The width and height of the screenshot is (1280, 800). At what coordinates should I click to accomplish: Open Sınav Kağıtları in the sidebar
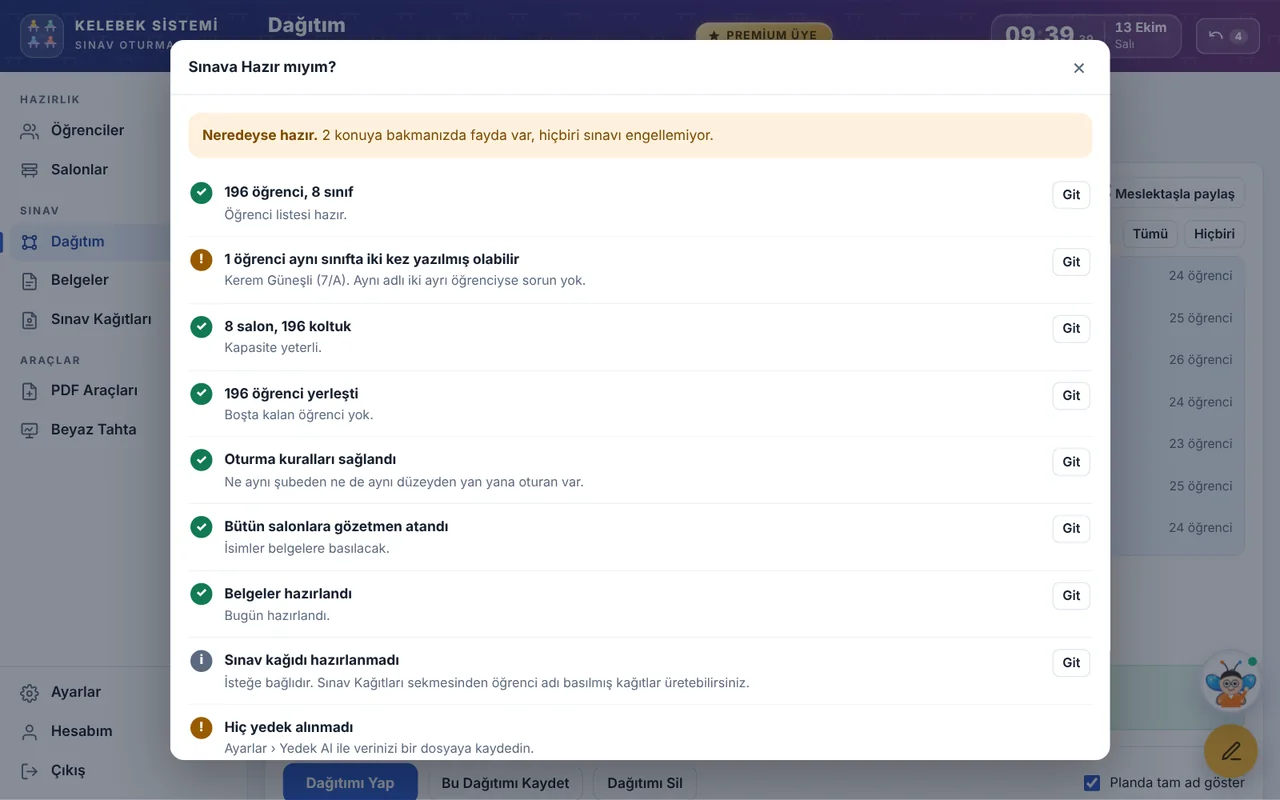86,320
